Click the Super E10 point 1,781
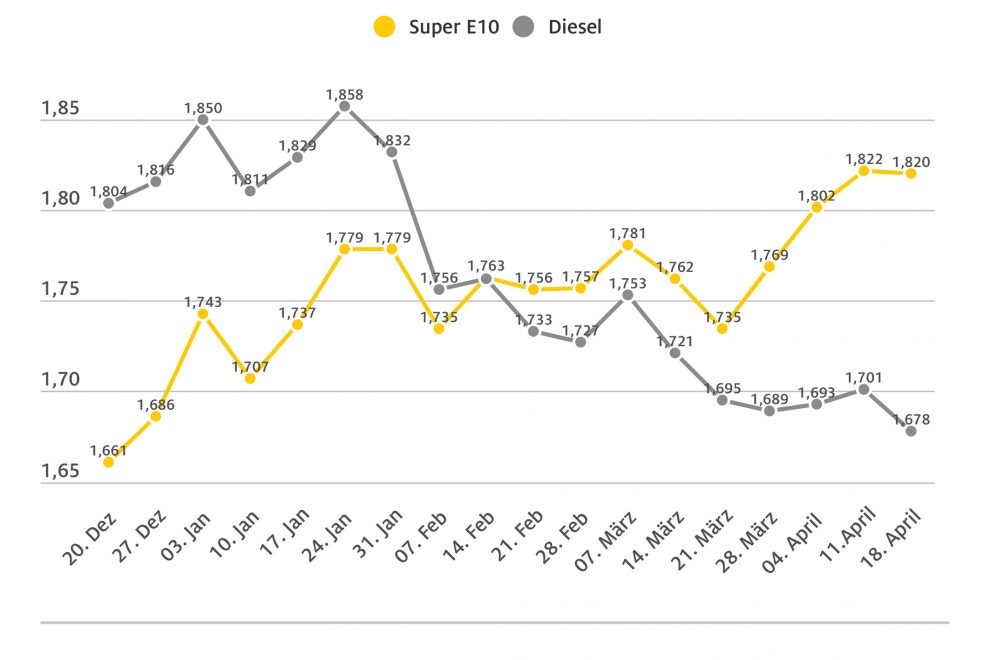The width and height of the screenshot is (990, 660). click(628, 245)
